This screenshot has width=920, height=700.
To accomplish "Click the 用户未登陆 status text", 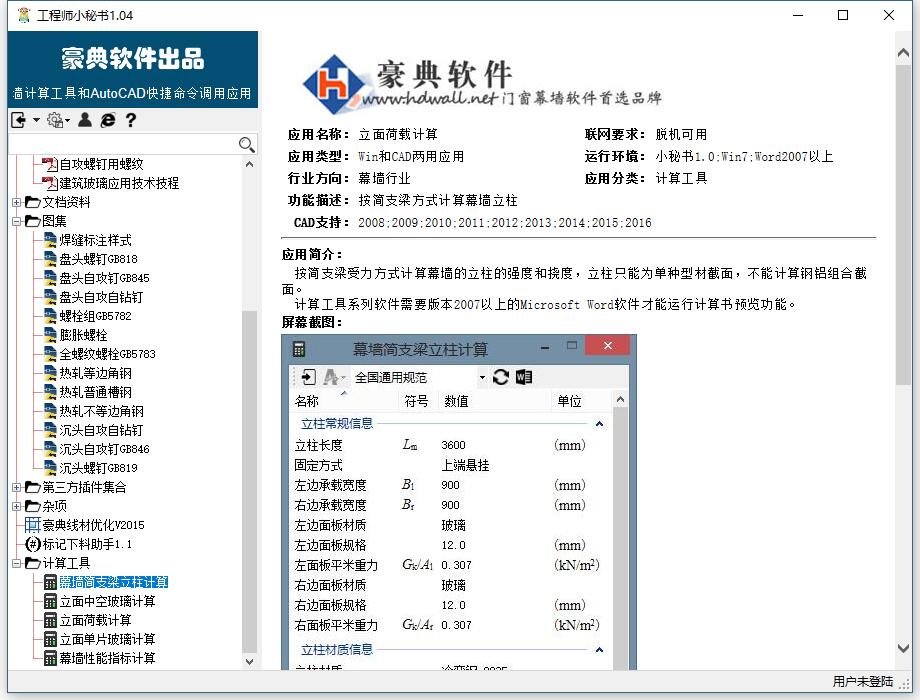I will [x=862, y=682].
